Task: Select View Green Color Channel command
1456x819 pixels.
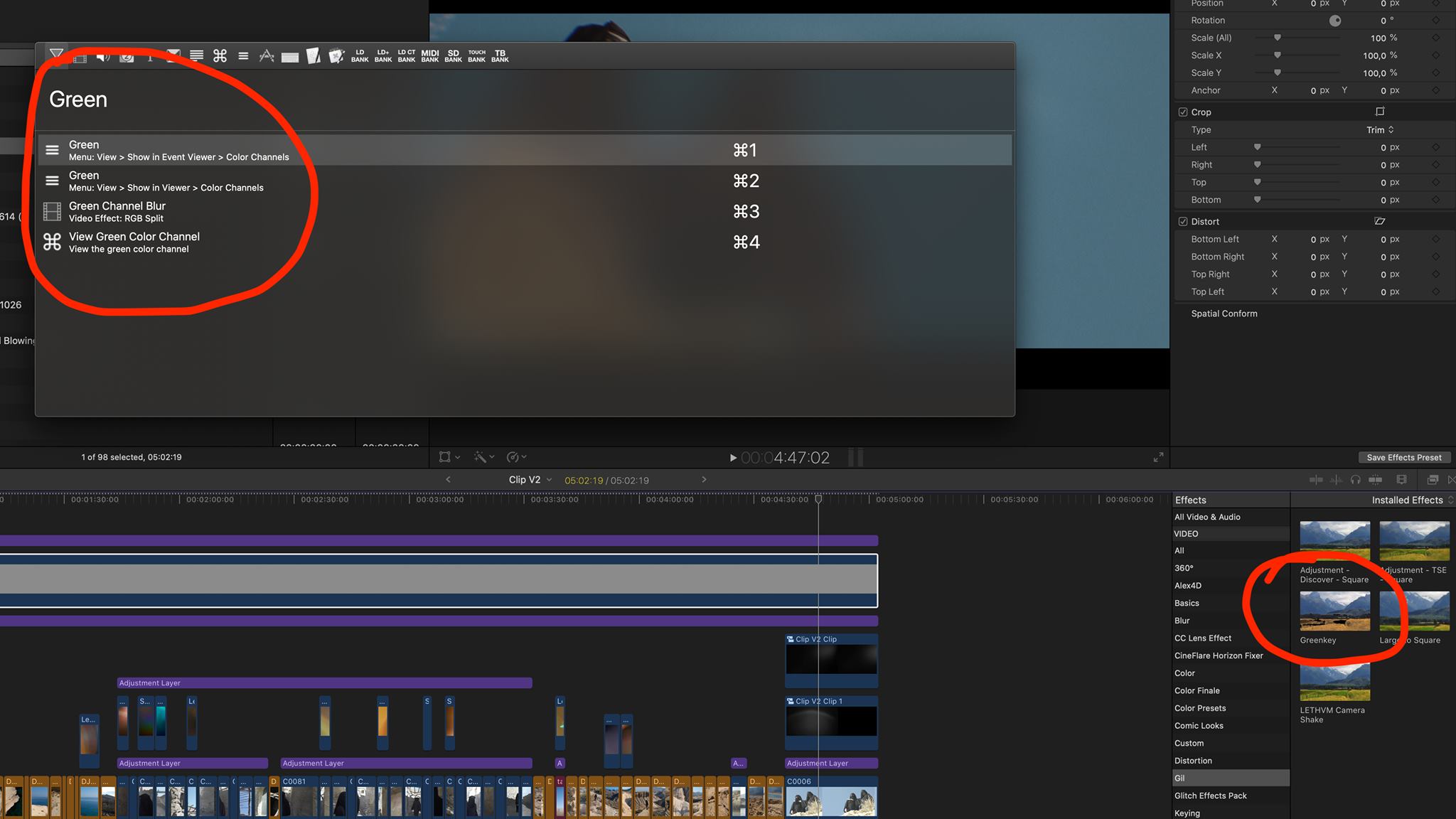Action: [134, 242]
